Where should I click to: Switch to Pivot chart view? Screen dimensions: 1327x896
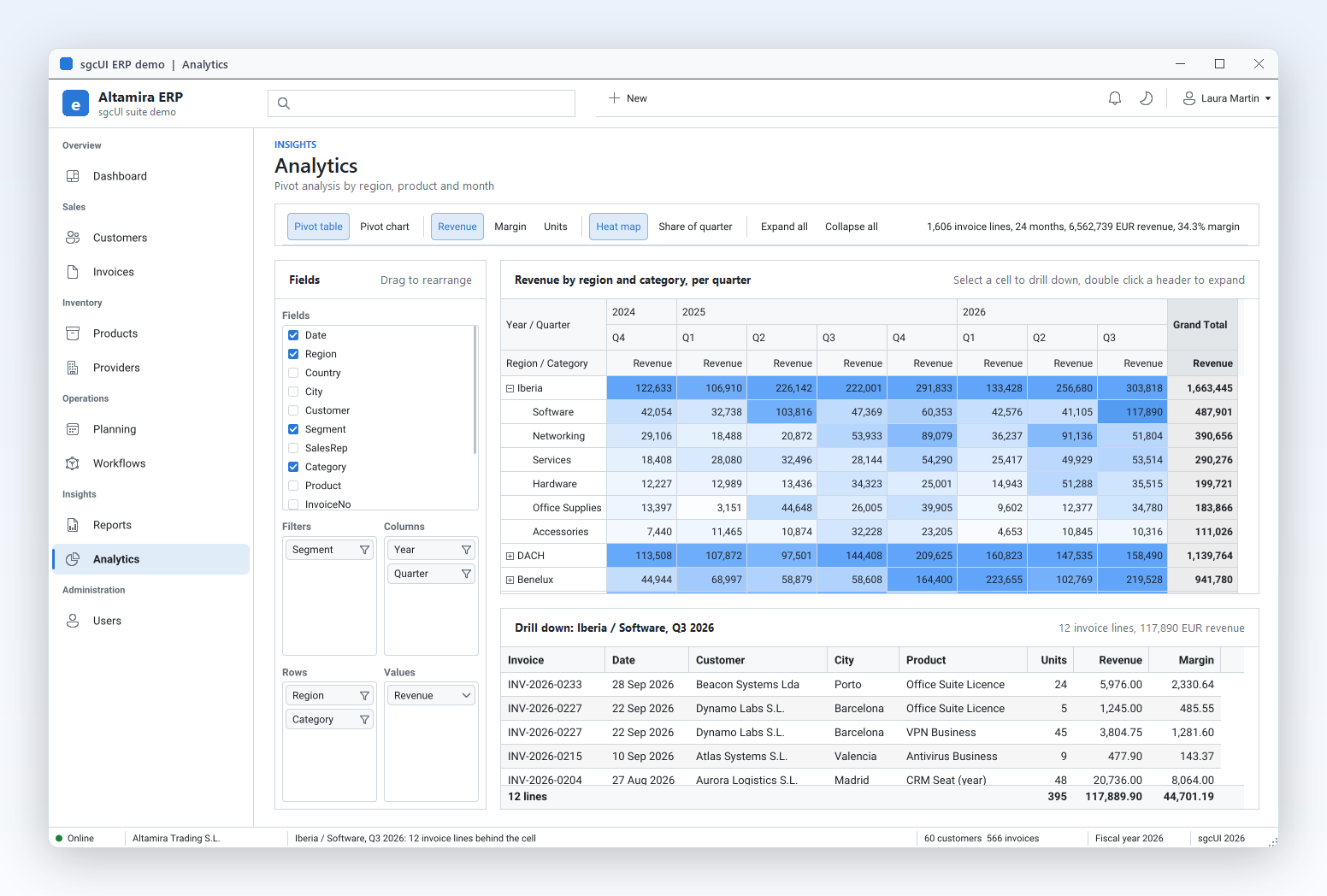click(385, 227)
